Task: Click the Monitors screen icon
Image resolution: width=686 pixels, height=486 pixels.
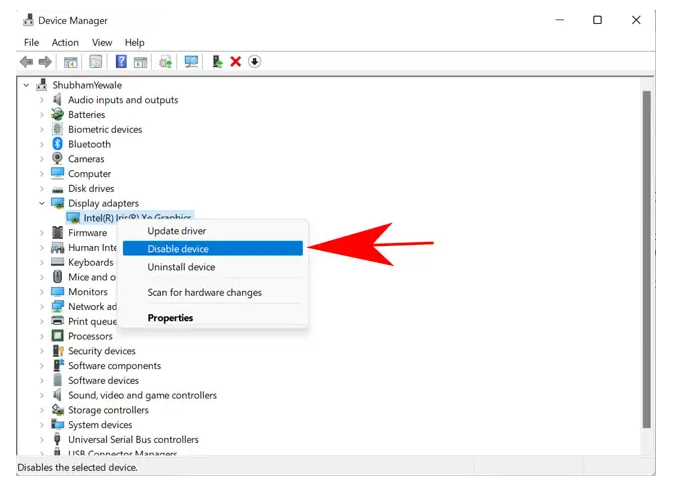Action: point(57,291)
